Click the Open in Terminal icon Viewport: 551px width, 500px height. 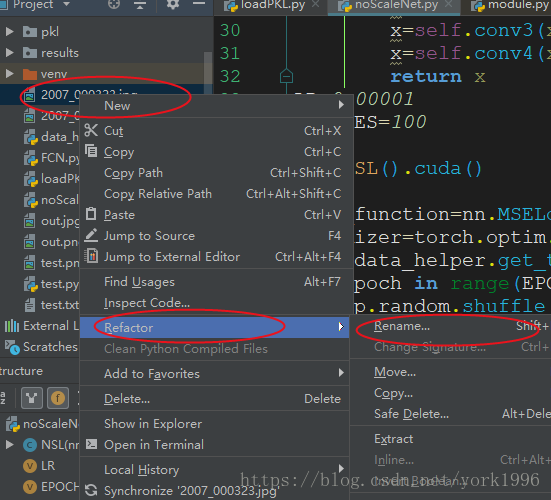[x=91, y=444]
